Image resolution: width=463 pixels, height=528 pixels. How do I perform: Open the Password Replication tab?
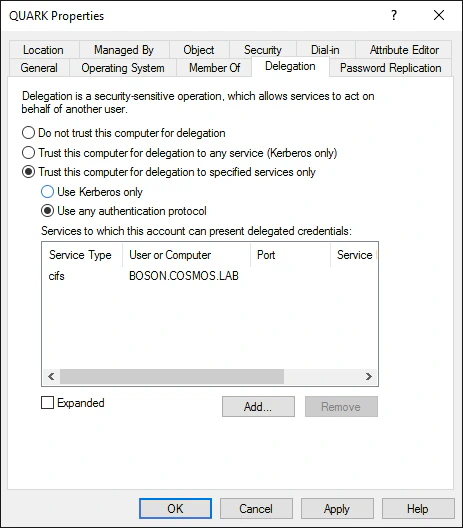(390, 68)
